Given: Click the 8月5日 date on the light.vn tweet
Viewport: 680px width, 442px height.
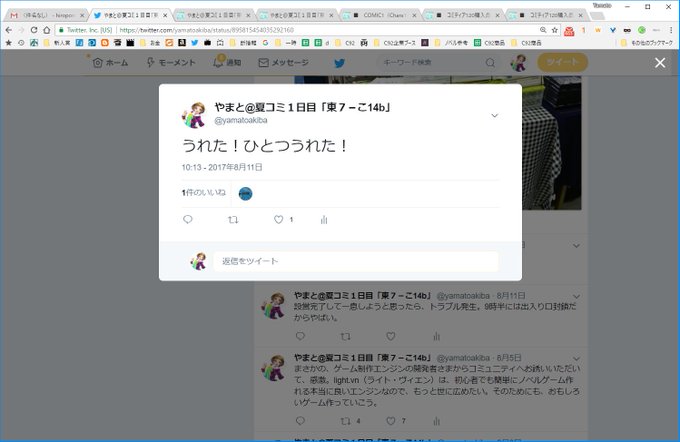Looking at the screenshot, I should click(x=509, y=358).
